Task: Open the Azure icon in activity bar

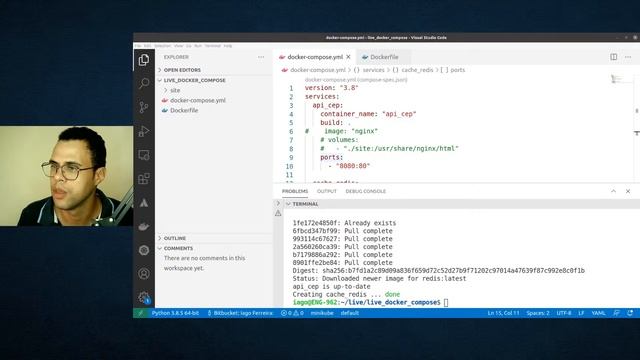Action: pyautogui.click(x=144, y=202)
